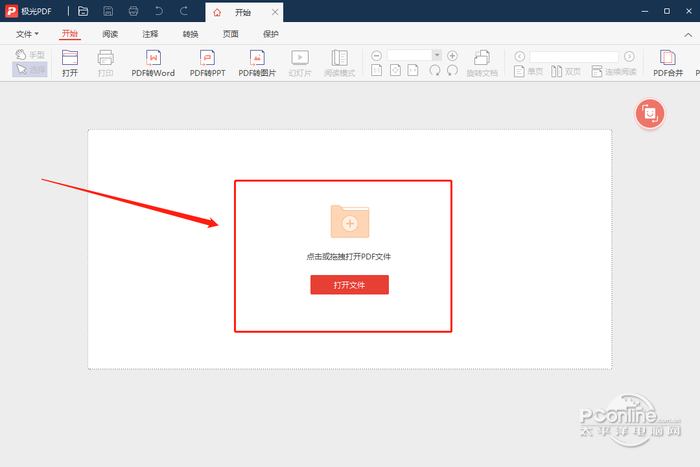Click the redo arrow in title bar
This screenshot has width=700, height=467.
point(183,11)
